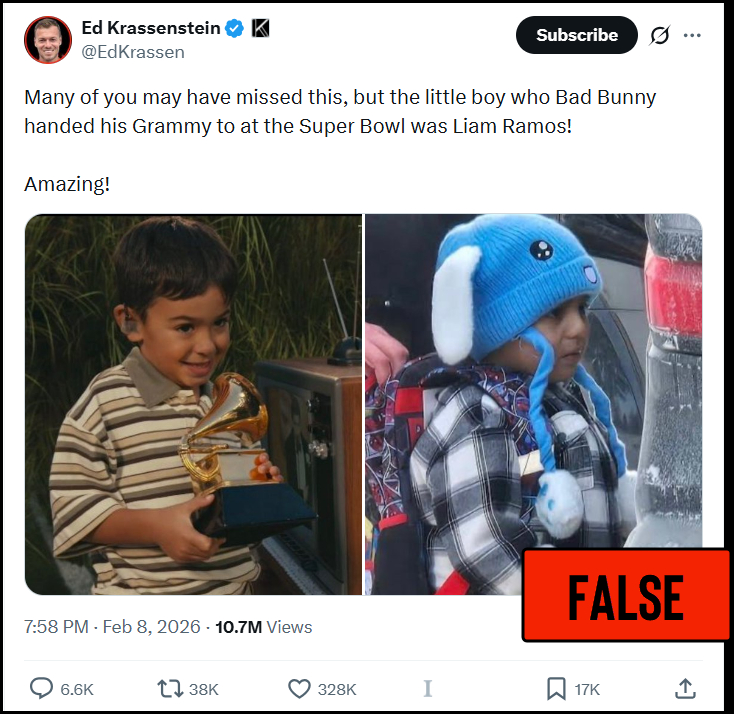Subscribe to Ed Krassenstein
The height and width of the screenshot is (714, 734).
click(577, 35)
